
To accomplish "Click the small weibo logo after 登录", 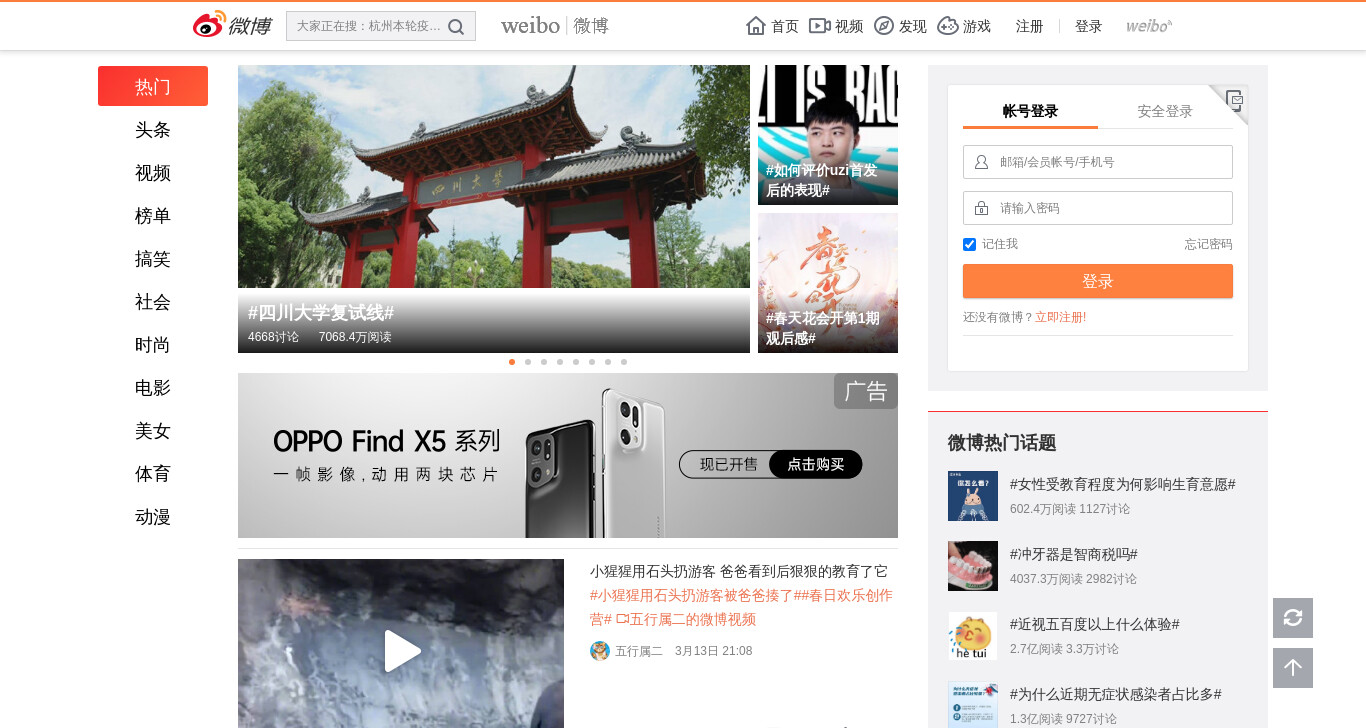I will pos(1149,26).
